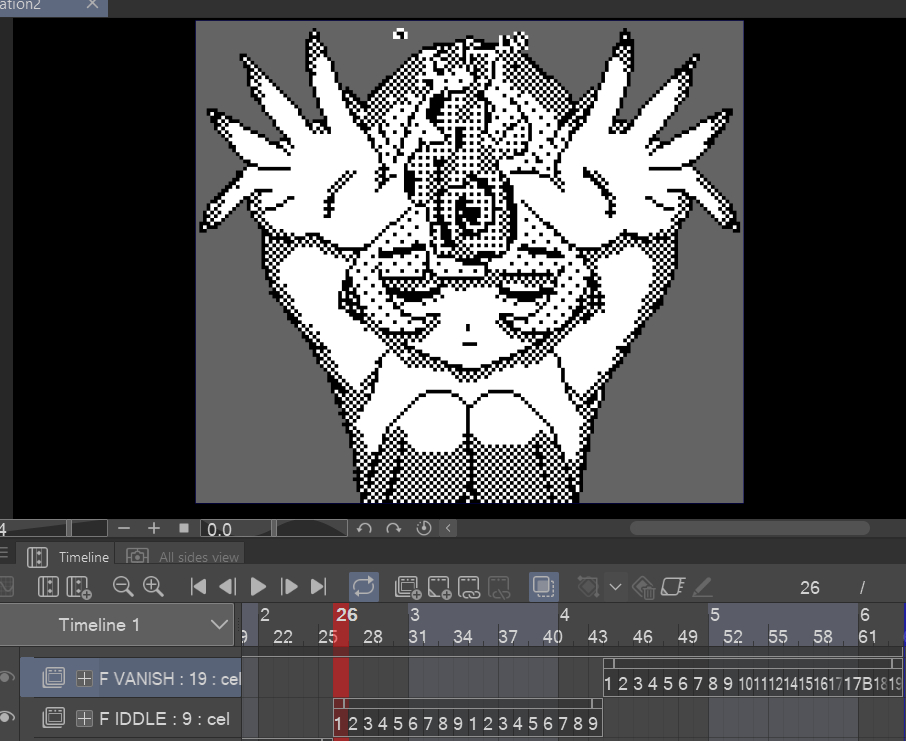Step to the previous frame
Image resolution: width=906 pixels, height=741 pixels.
228,587
